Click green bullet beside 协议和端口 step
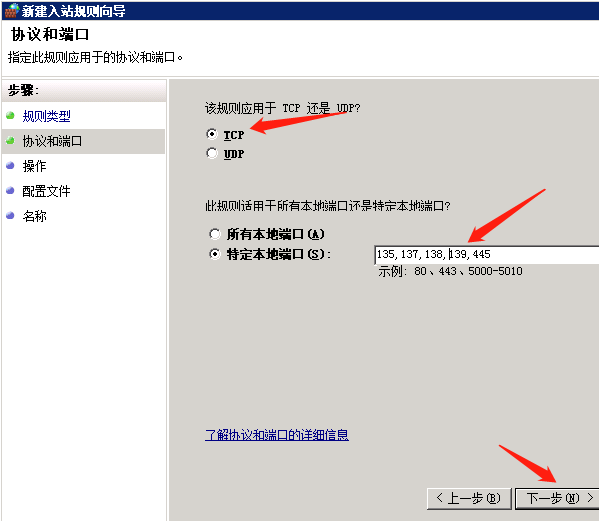Screen dimensions: 599x521 point(10,141)
